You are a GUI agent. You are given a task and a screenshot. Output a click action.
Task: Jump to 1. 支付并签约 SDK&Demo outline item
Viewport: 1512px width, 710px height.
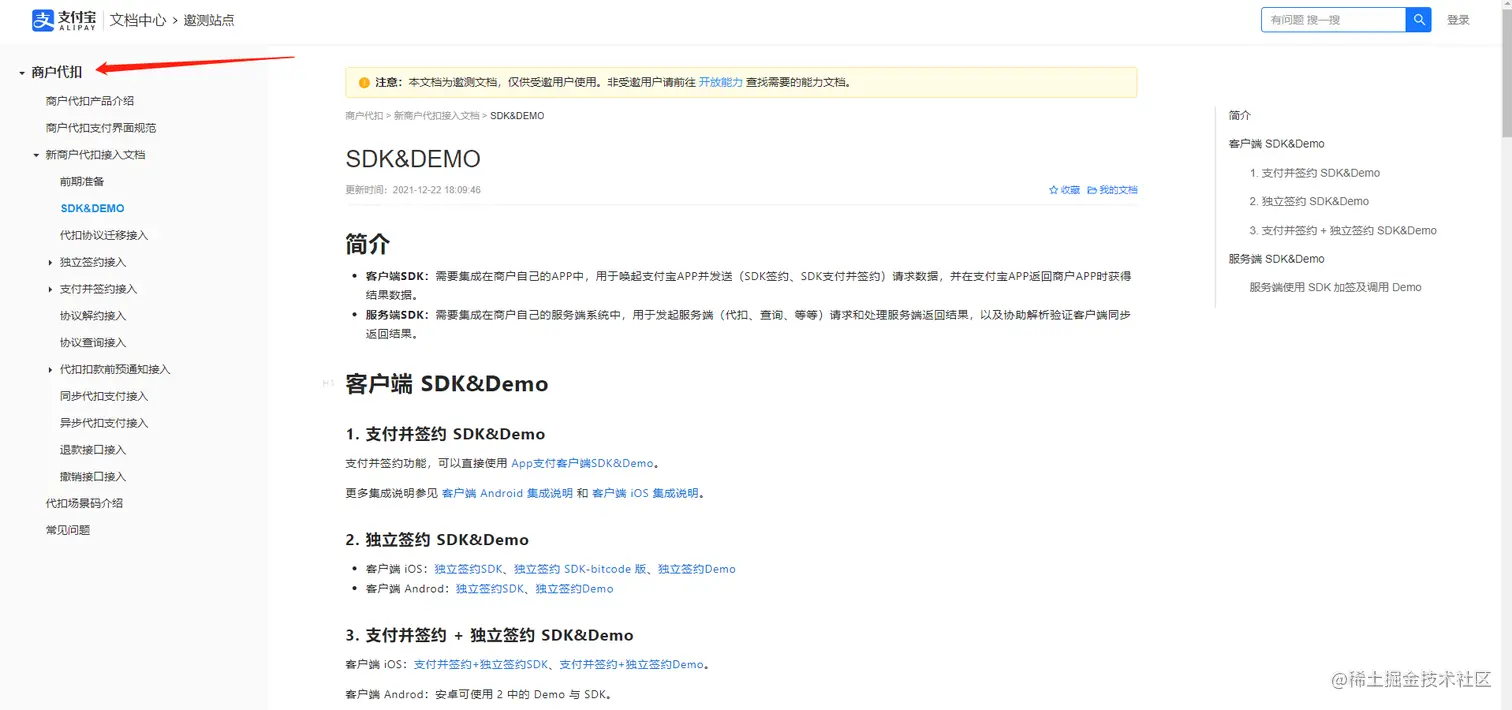(1315, 173)
